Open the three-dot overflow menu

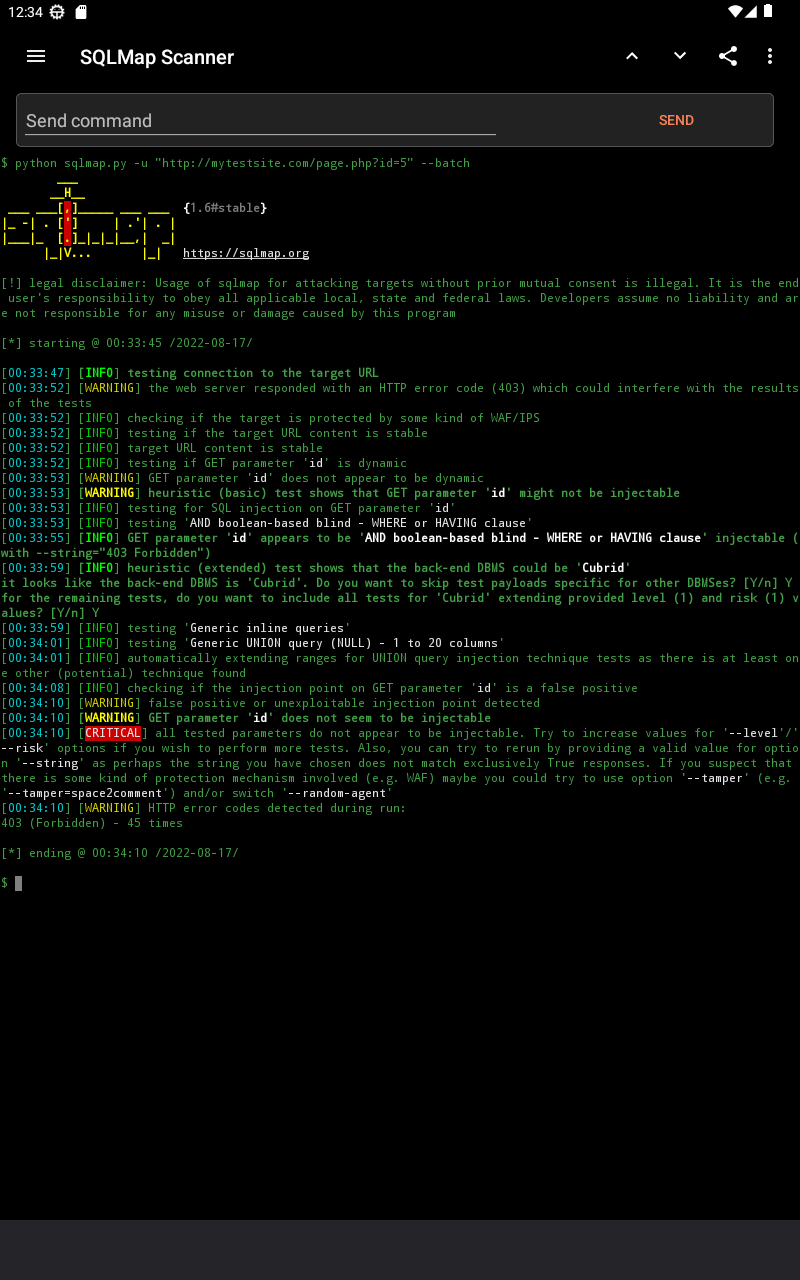click(x=770, y=56)
